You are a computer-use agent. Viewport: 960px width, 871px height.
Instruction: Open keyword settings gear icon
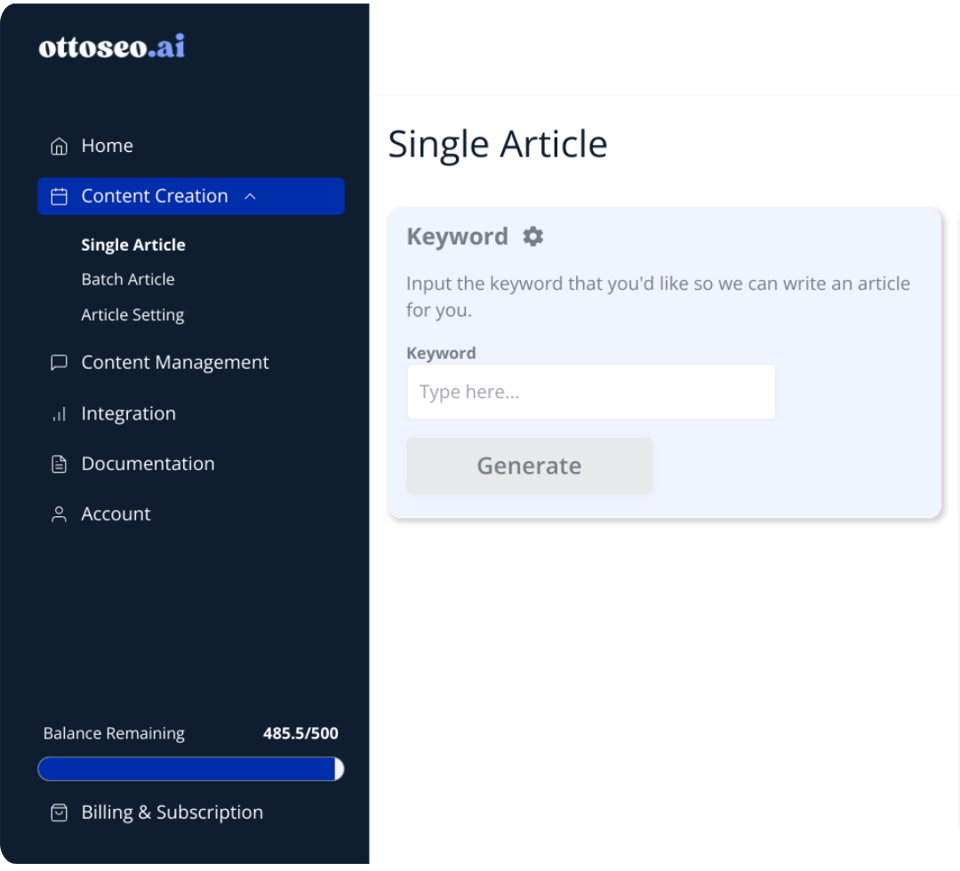point(533,237)
